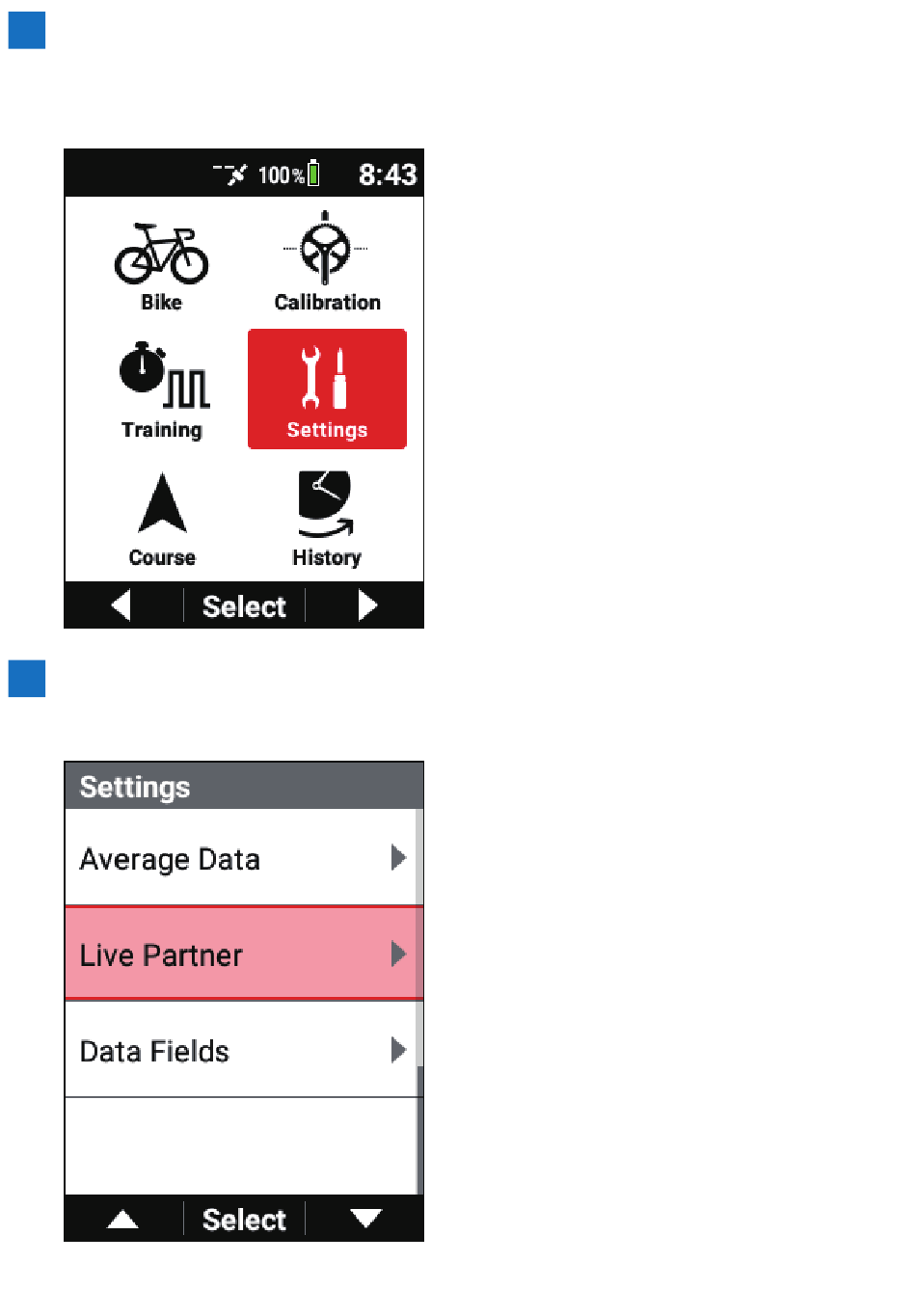Select the Training stopwatch icon
916x1316 pixels.
[163, 374]
